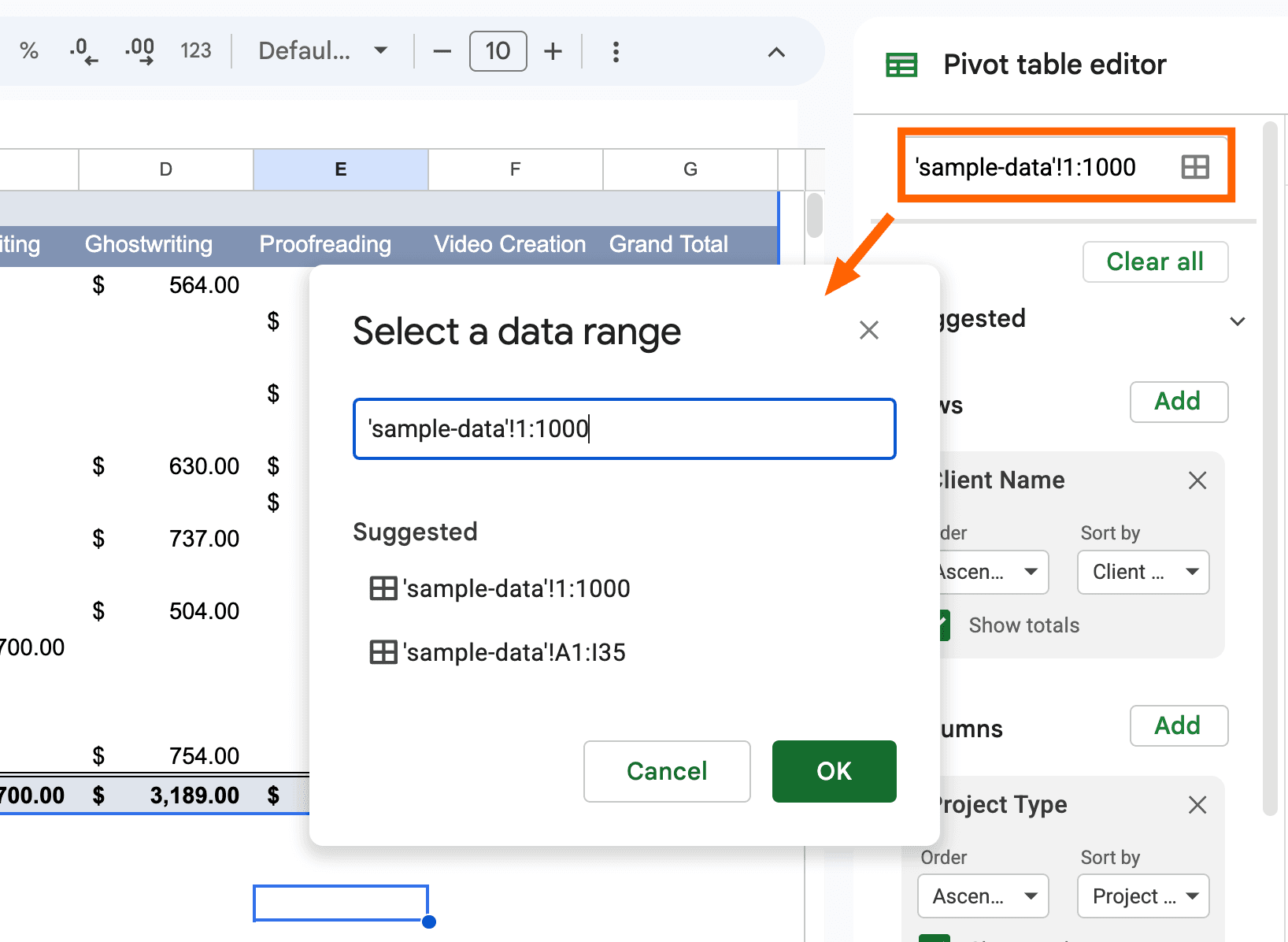Viewport: 1288px width, 942px height.
Task: Click the cell showing 504.00
Action: 166,611
